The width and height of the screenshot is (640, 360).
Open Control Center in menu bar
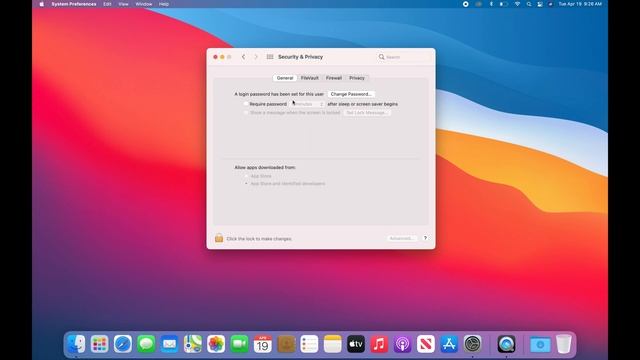coord(540,4)
